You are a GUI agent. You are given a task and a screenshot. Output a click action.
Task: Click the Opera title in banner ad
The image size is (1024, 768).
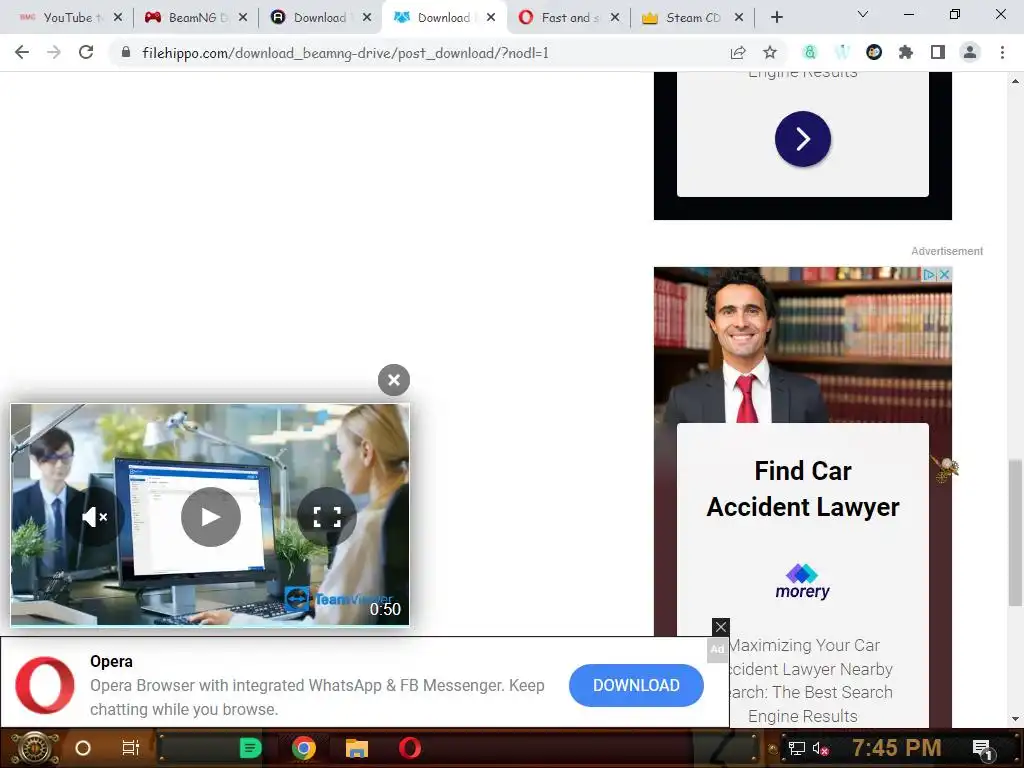(x=111, y=661)
